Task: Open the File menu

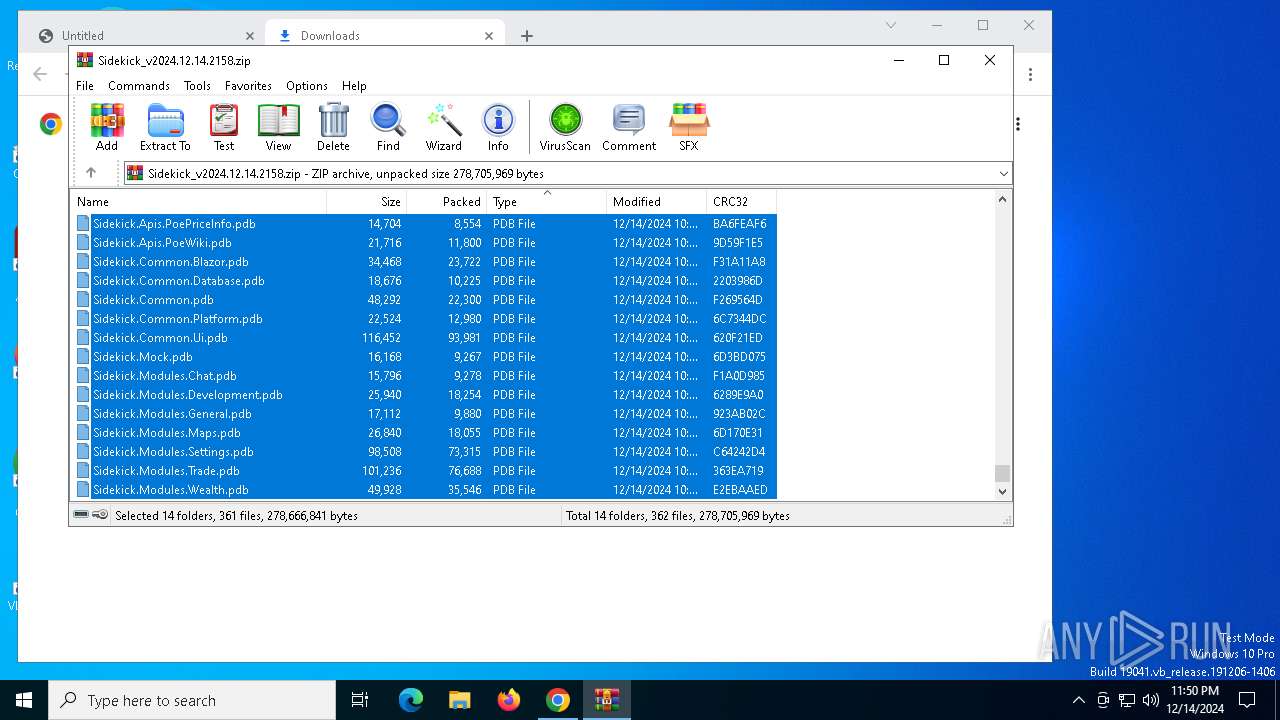Action: (85, 86)
